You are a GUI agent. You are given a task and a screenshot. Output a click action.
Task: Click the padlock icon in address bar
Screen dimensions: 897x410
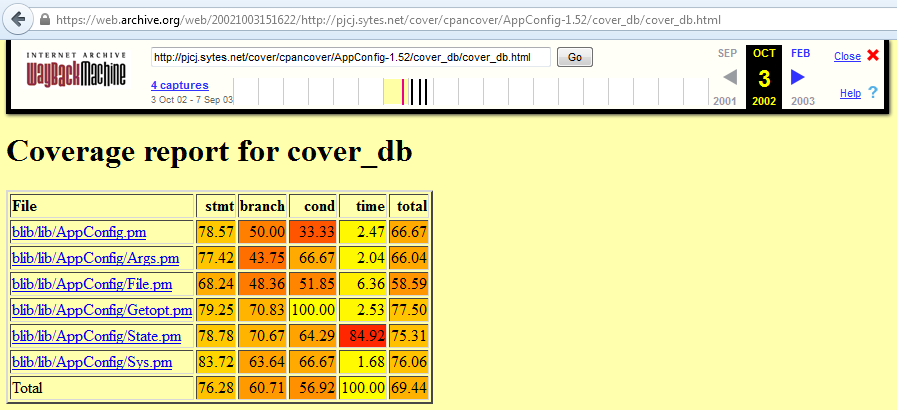[x=45, y=19]
